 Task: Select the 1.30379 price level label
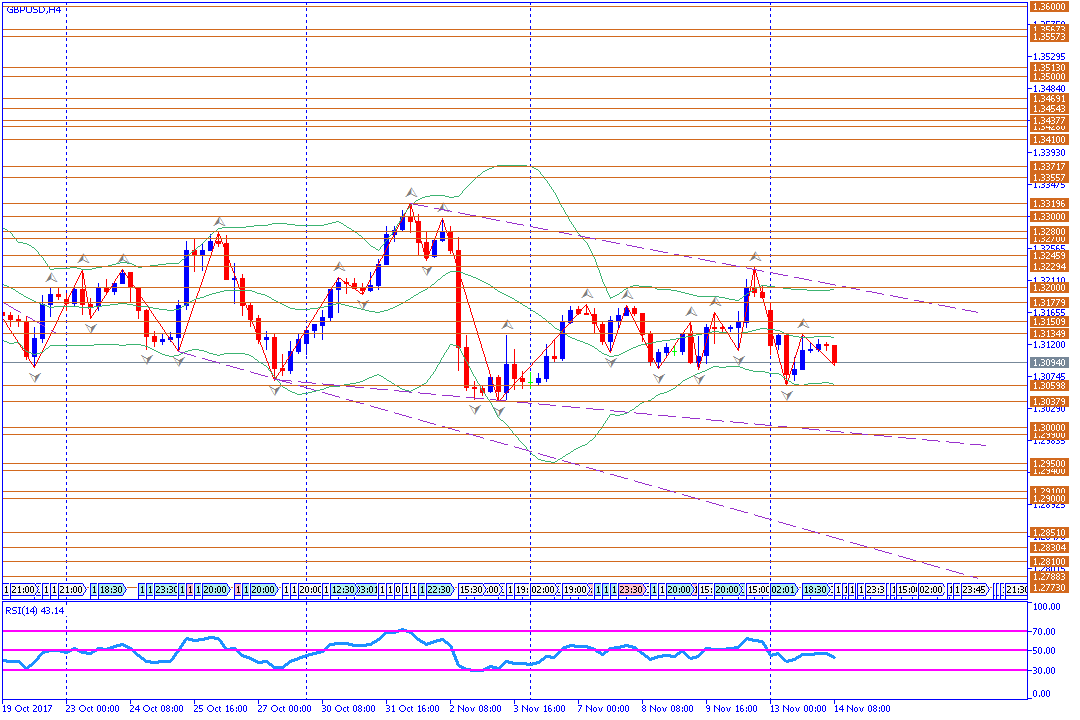(1048, 402)
